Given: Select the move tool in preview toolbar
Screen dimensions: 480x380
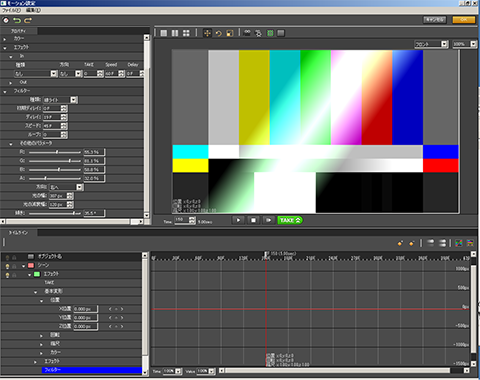Looking at the screenshot, I should (207, 33).
